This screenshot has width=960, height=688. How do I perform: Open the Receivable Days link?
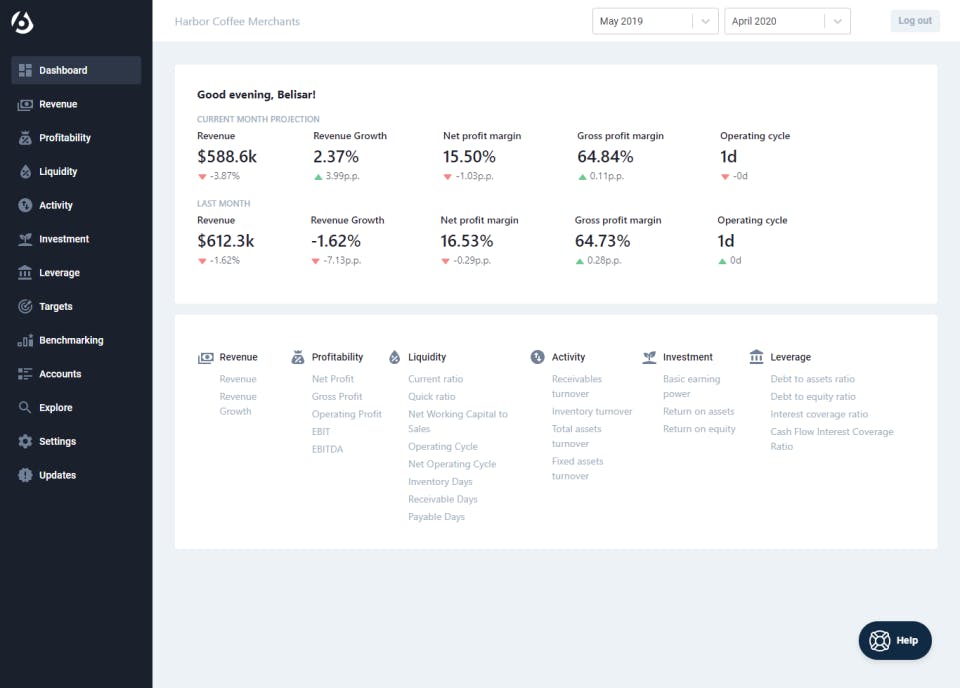pos(443,499)
